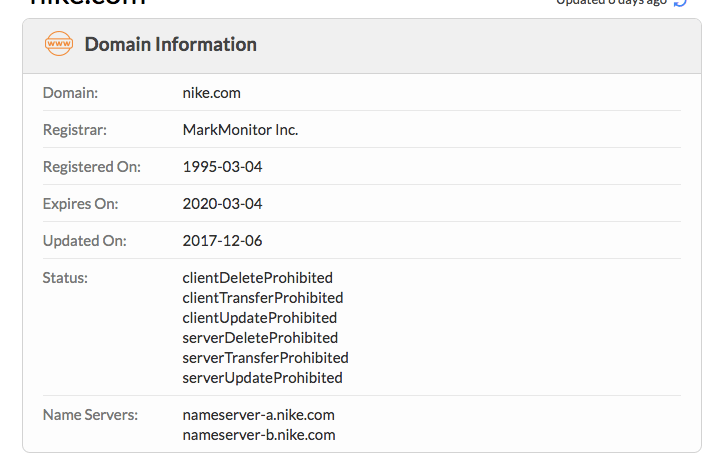716x463 pixels.
Task: Click nameserver-a.nike.com name server
Action: [x=258, y=415]
